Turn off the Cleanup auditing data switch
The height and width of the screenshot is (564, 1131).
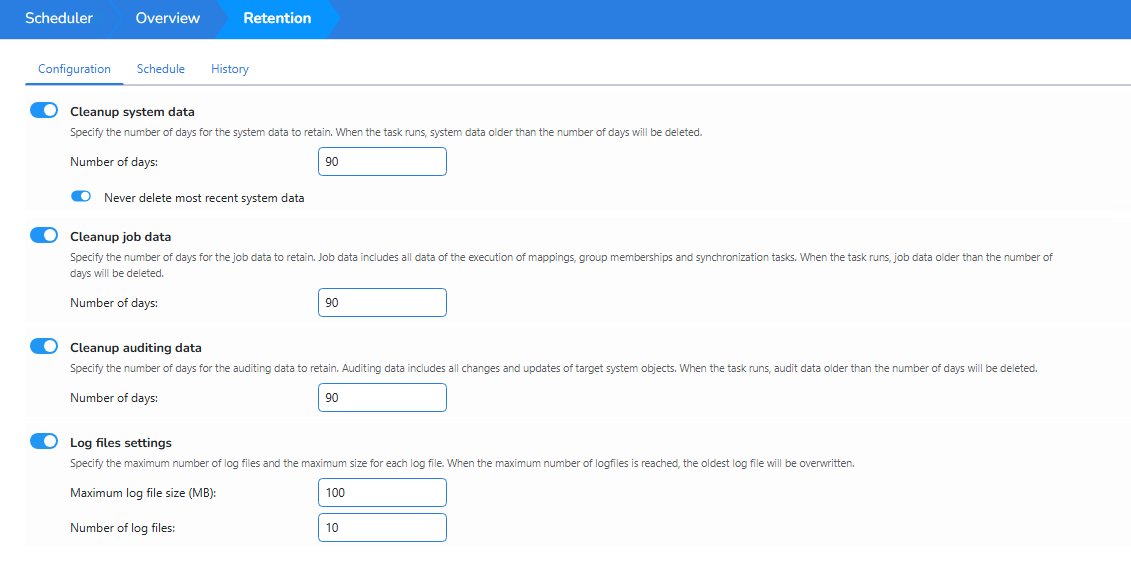(44, 347)
